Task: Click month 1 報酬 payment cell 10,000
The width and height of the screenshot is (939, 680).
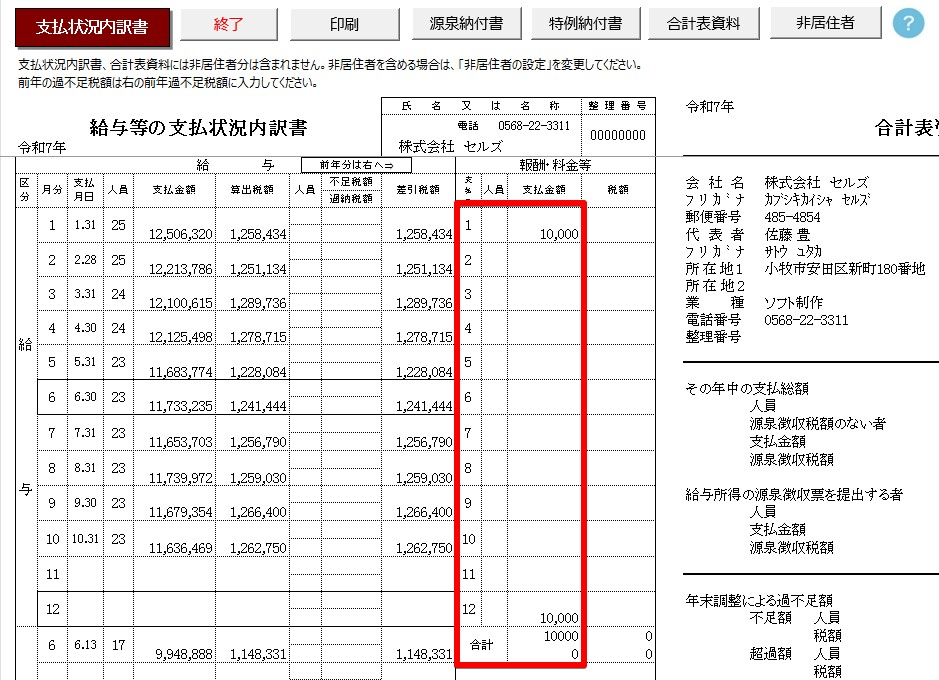Action: [x=544, y=233]
